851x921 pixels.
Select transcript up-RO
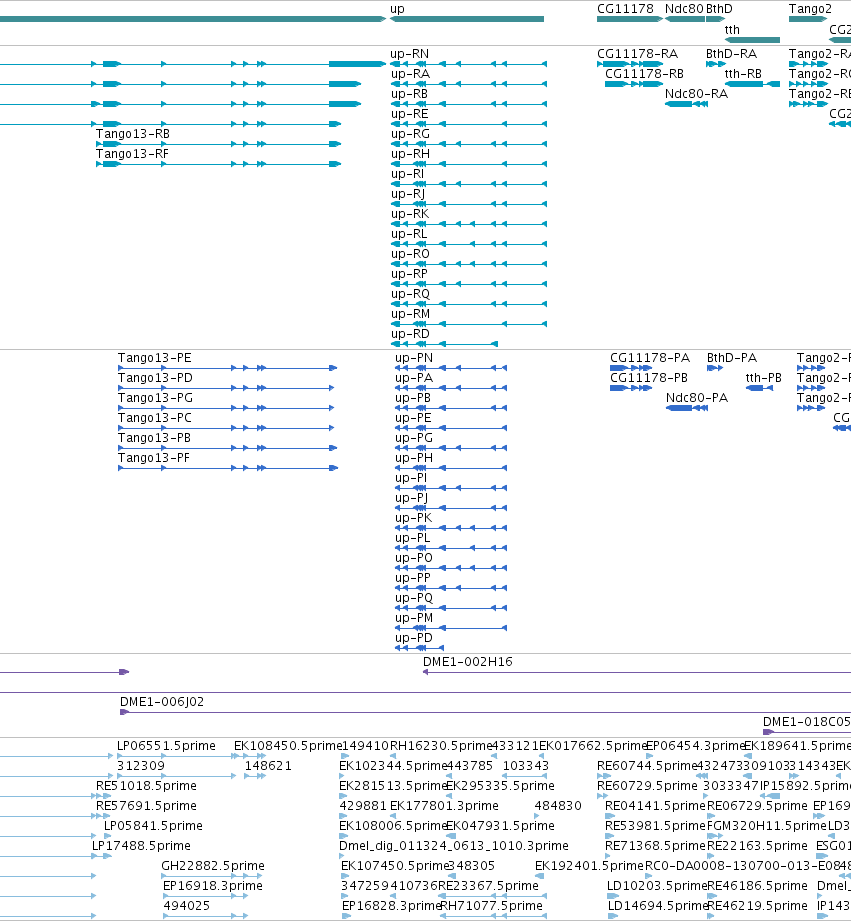469,264
